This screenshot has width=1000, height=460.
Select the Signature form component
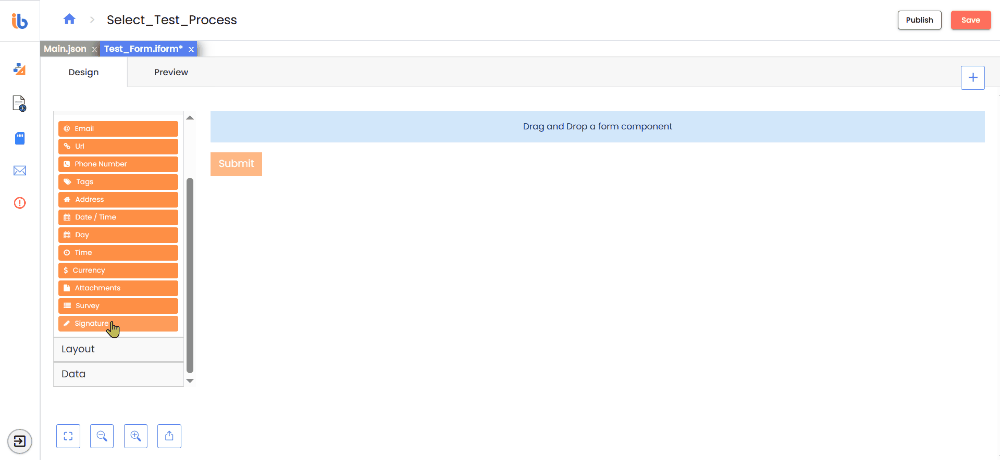tap(118, 323)
